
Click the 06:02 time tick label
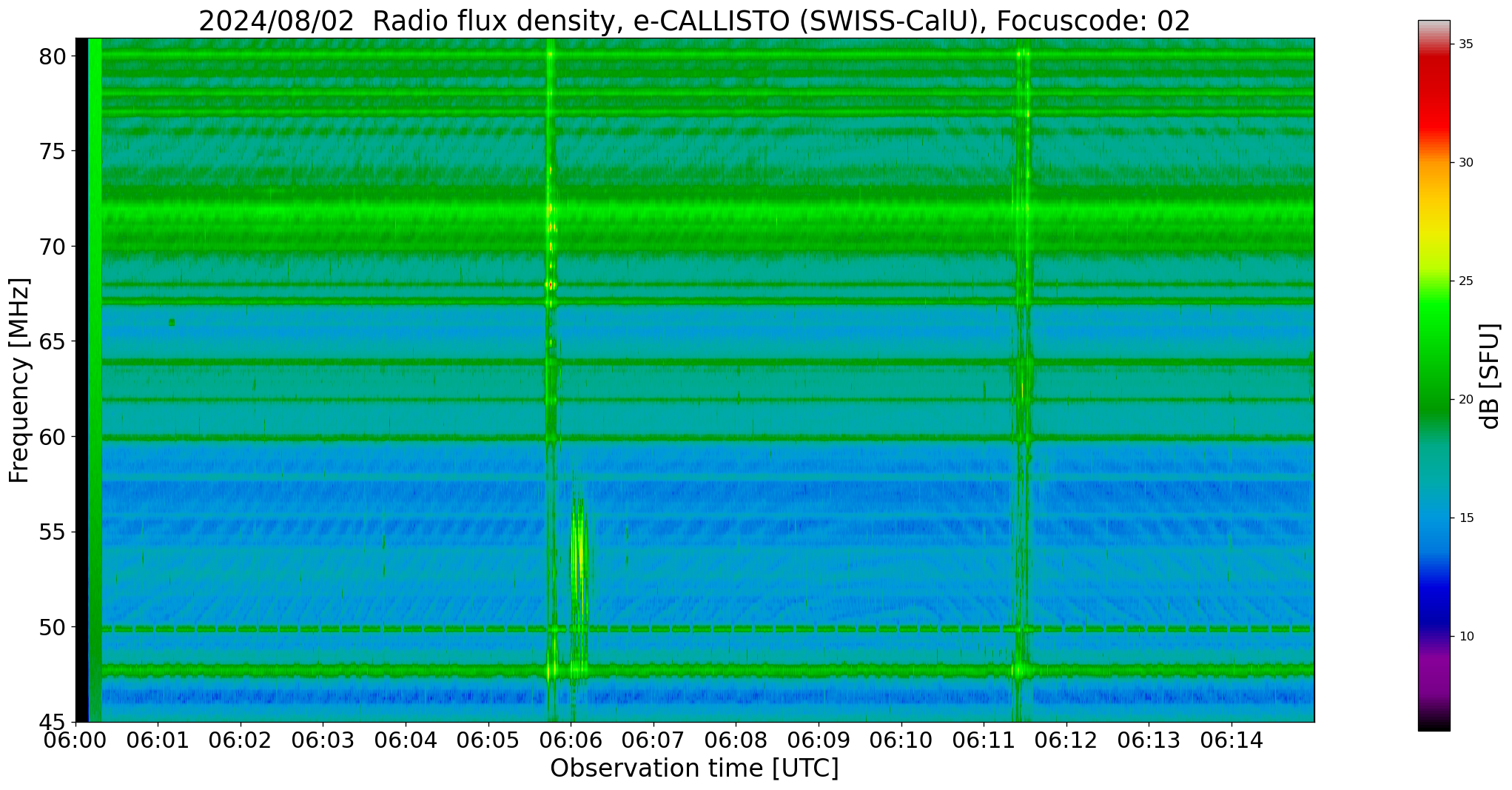tap(241, 740)
